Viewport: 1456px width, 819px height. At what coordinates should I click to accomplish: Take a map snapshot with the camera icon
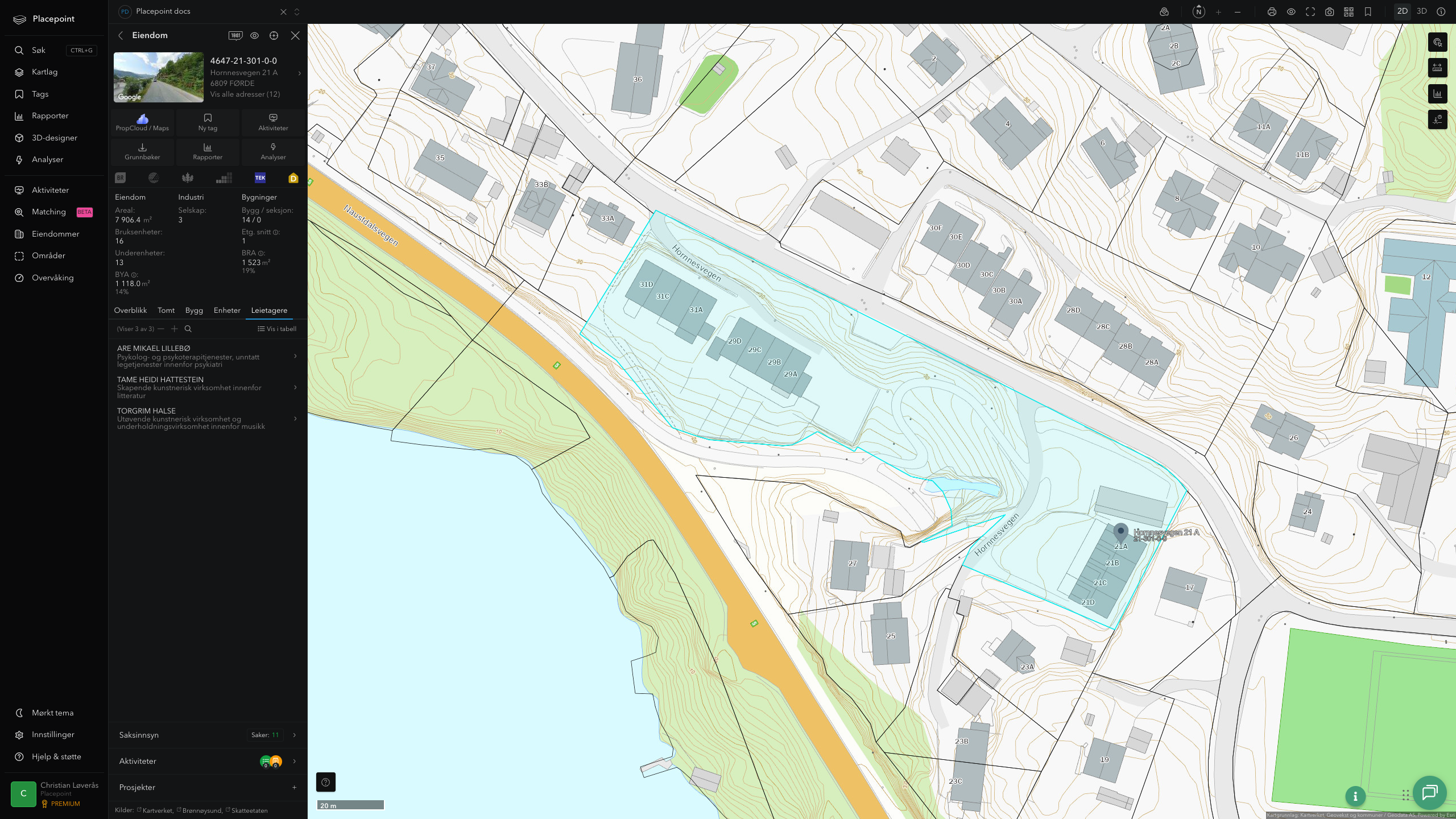point(1330,11)
